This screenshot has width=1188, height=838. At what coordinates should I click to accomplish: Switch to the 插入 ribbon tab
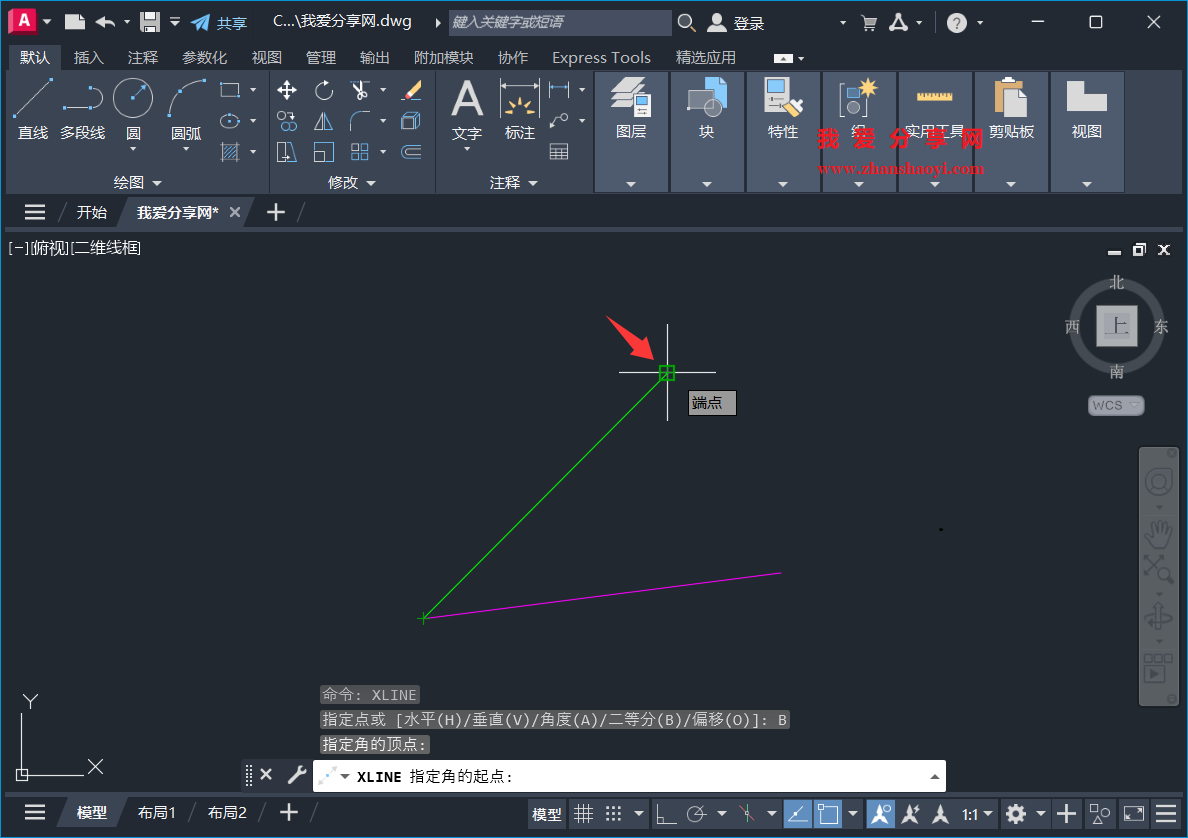click(x=88, y=57)
